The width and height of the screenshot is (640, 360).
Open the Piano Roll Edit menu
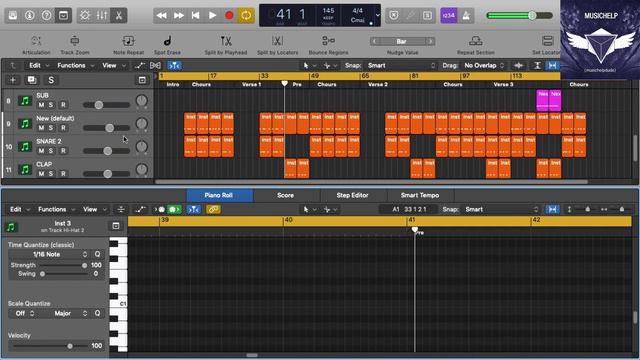[x=20, y=209]
